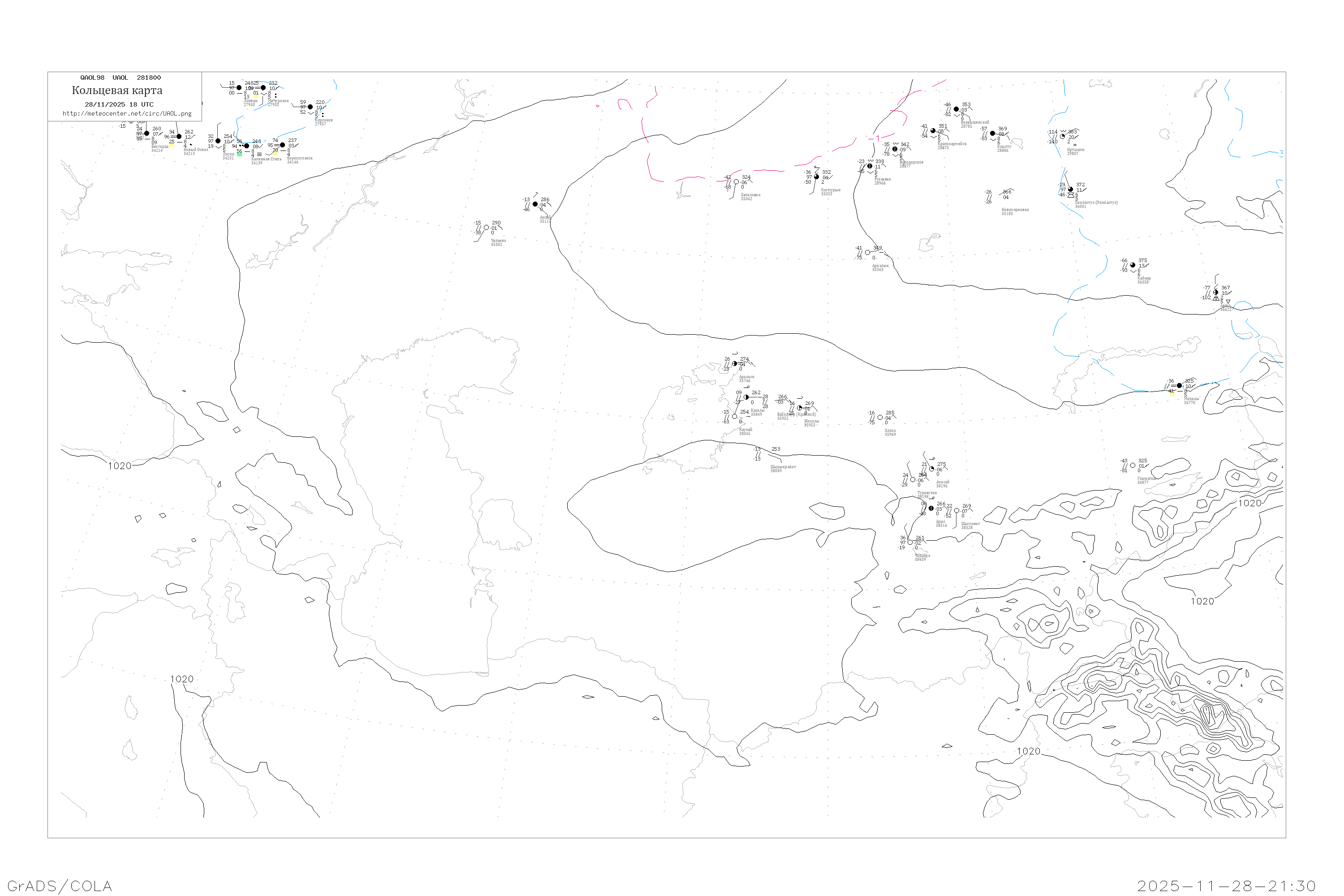Click the Экибастуз station cloud-cover circle
Image resolution: width=1344 pixels, height=896 pixels.
[1070, 189]
